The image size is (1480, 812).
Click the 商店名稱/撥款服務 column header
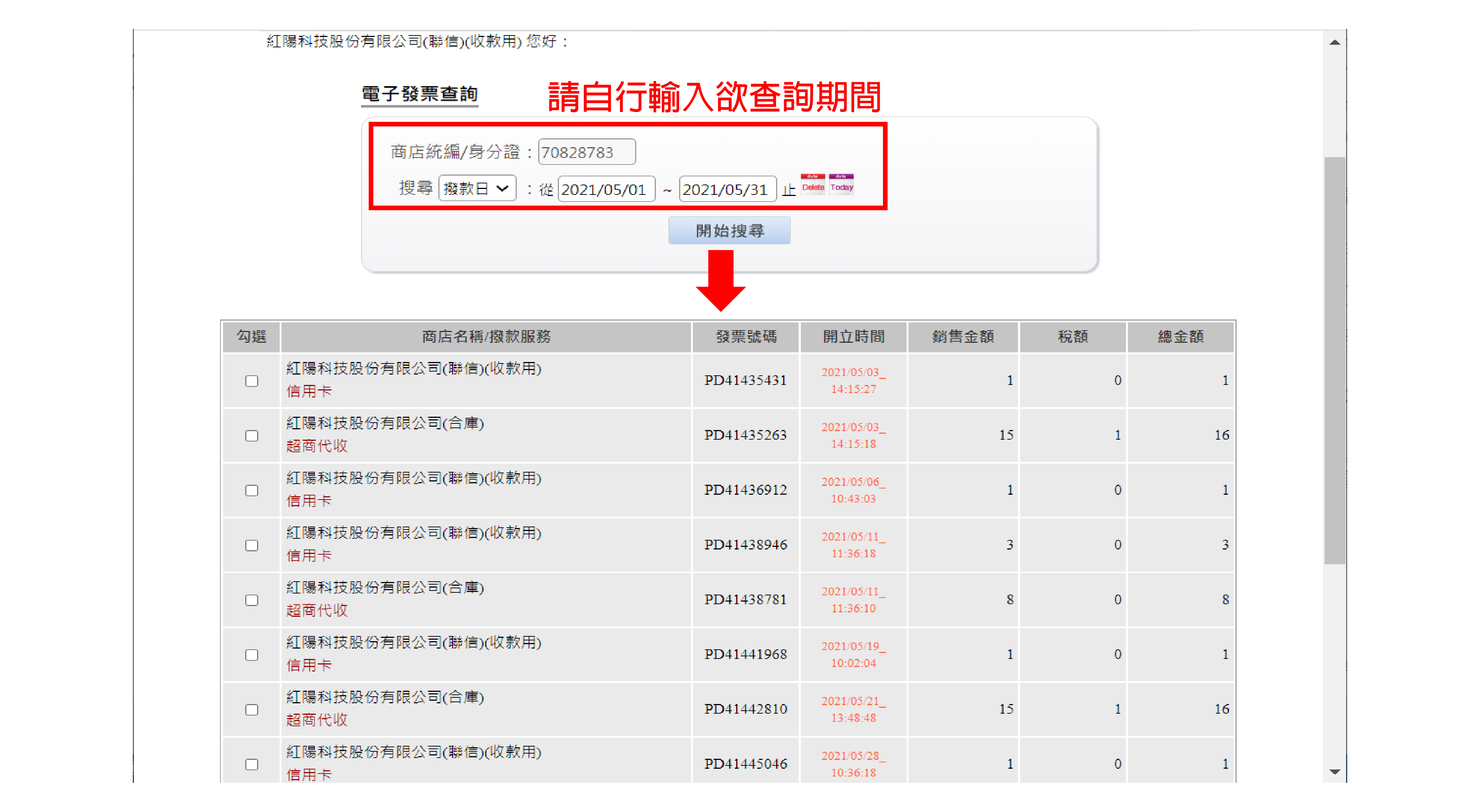pos(486,336)
